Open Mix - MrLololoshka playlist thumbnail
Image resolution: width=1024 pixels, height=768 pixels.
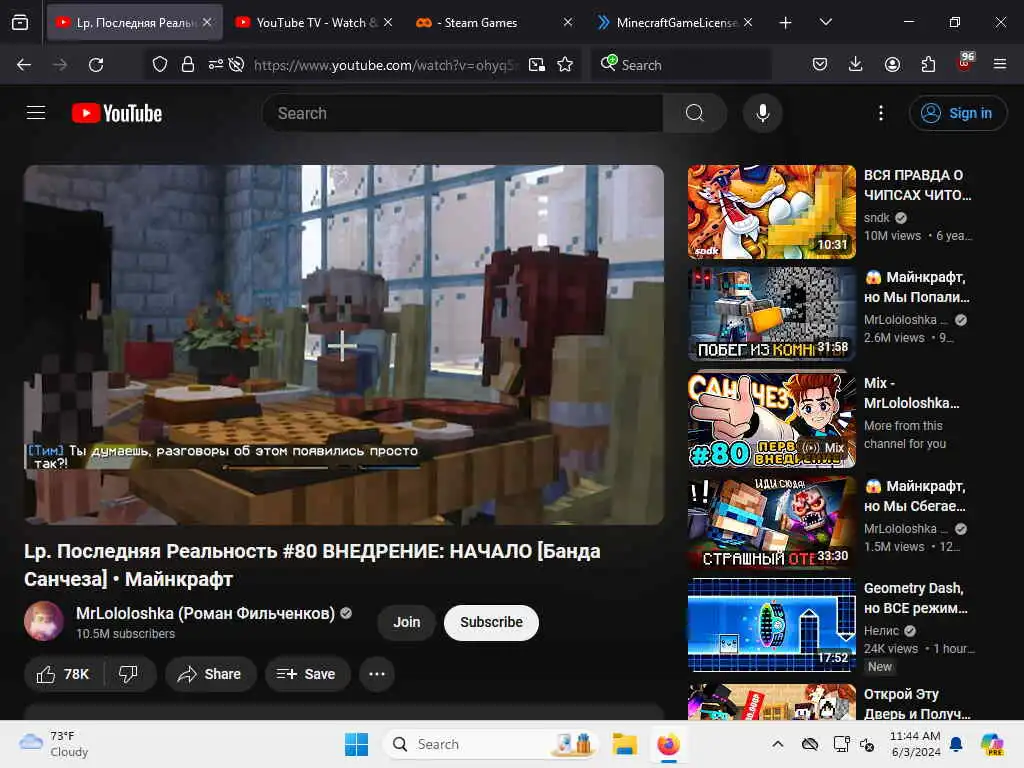click(x=771, y=419)
